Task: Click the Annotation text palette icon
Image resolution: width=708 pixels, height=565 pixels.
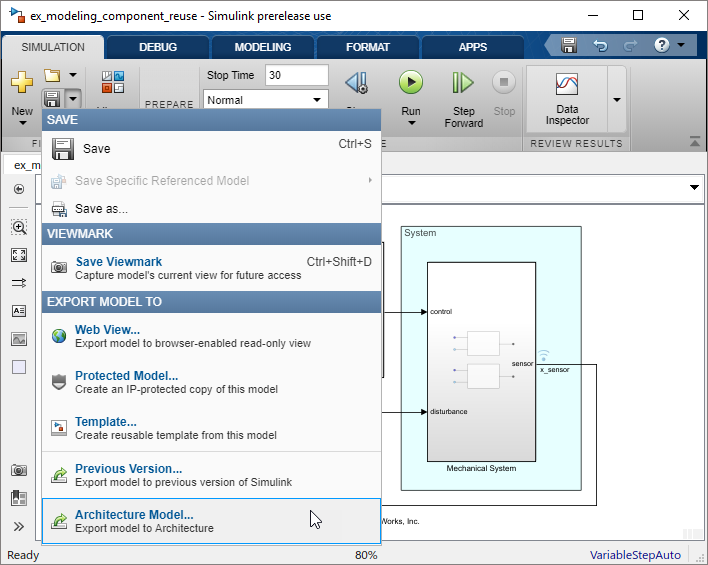Action: [19, 311]
